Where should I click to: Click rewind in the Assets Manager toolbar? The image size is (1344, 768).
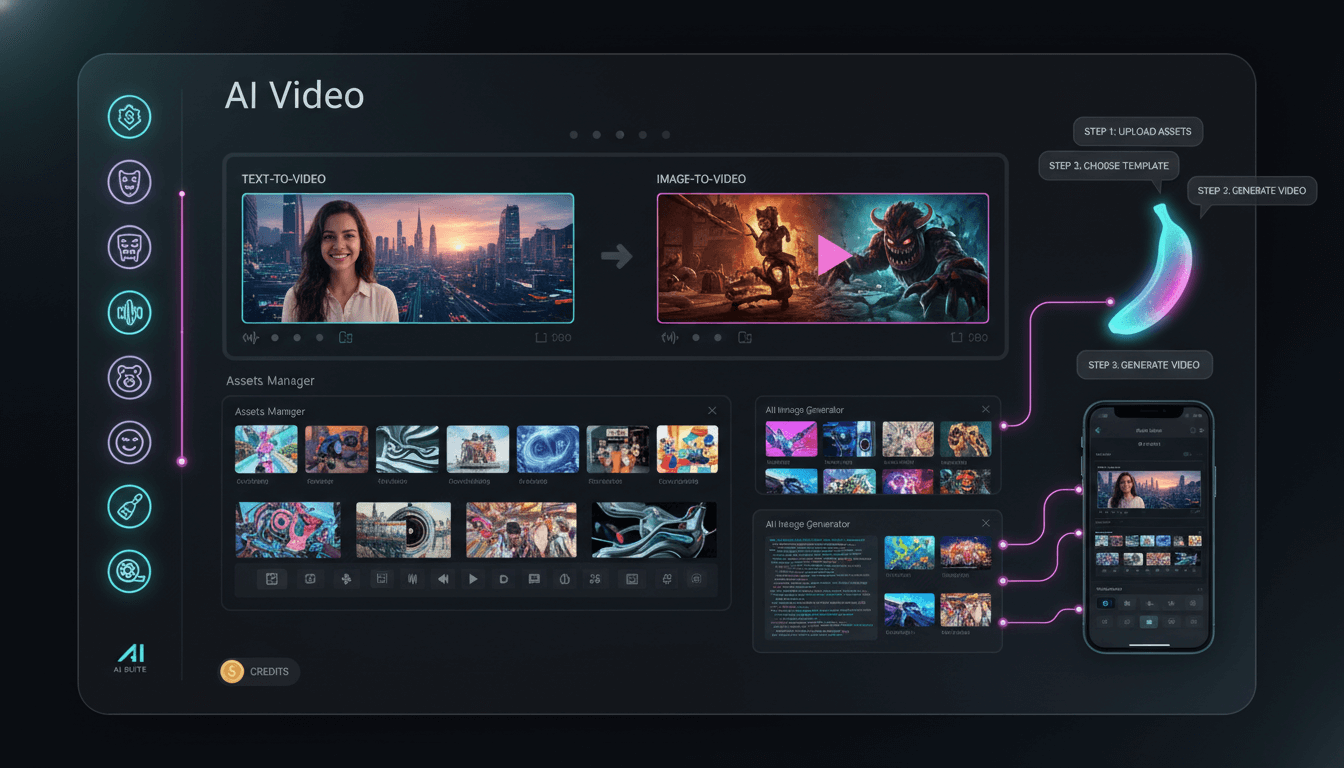click(442, 579)
